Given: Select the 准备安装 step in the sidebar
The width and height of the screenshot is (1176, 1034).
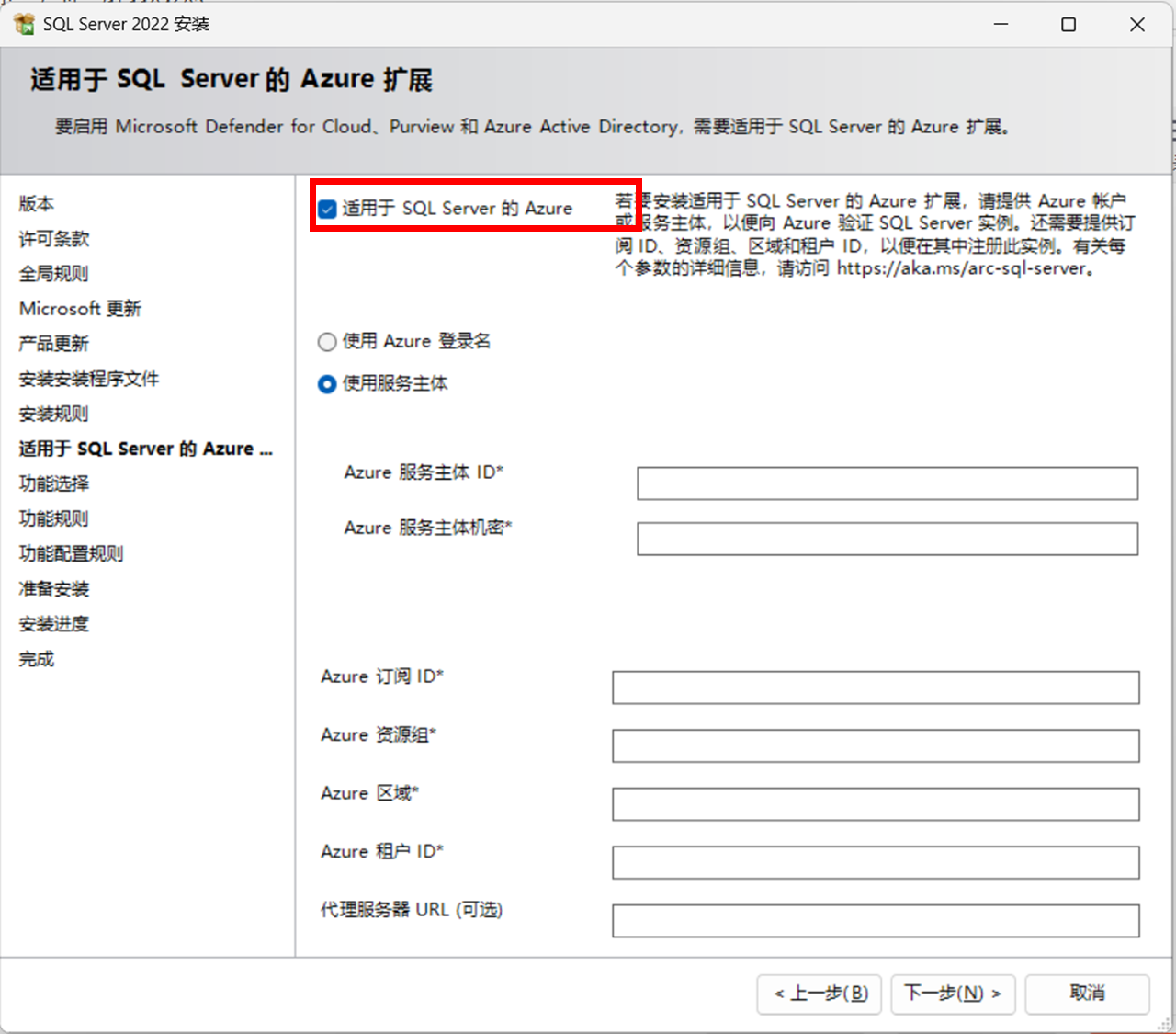Looking at the screenshot, I should (54, 589).
